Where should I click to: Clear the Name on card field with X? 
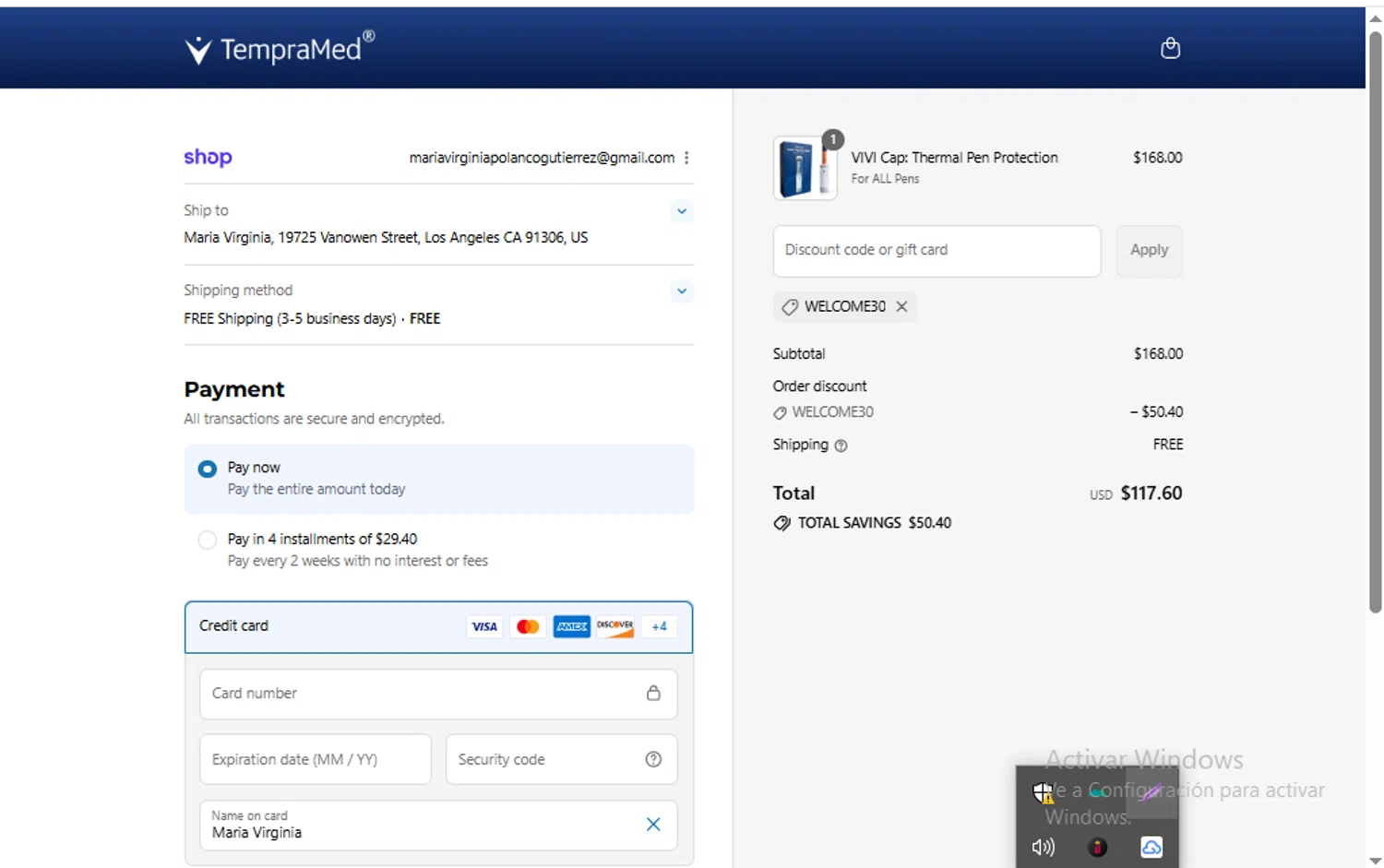click(x=653, y=825)
